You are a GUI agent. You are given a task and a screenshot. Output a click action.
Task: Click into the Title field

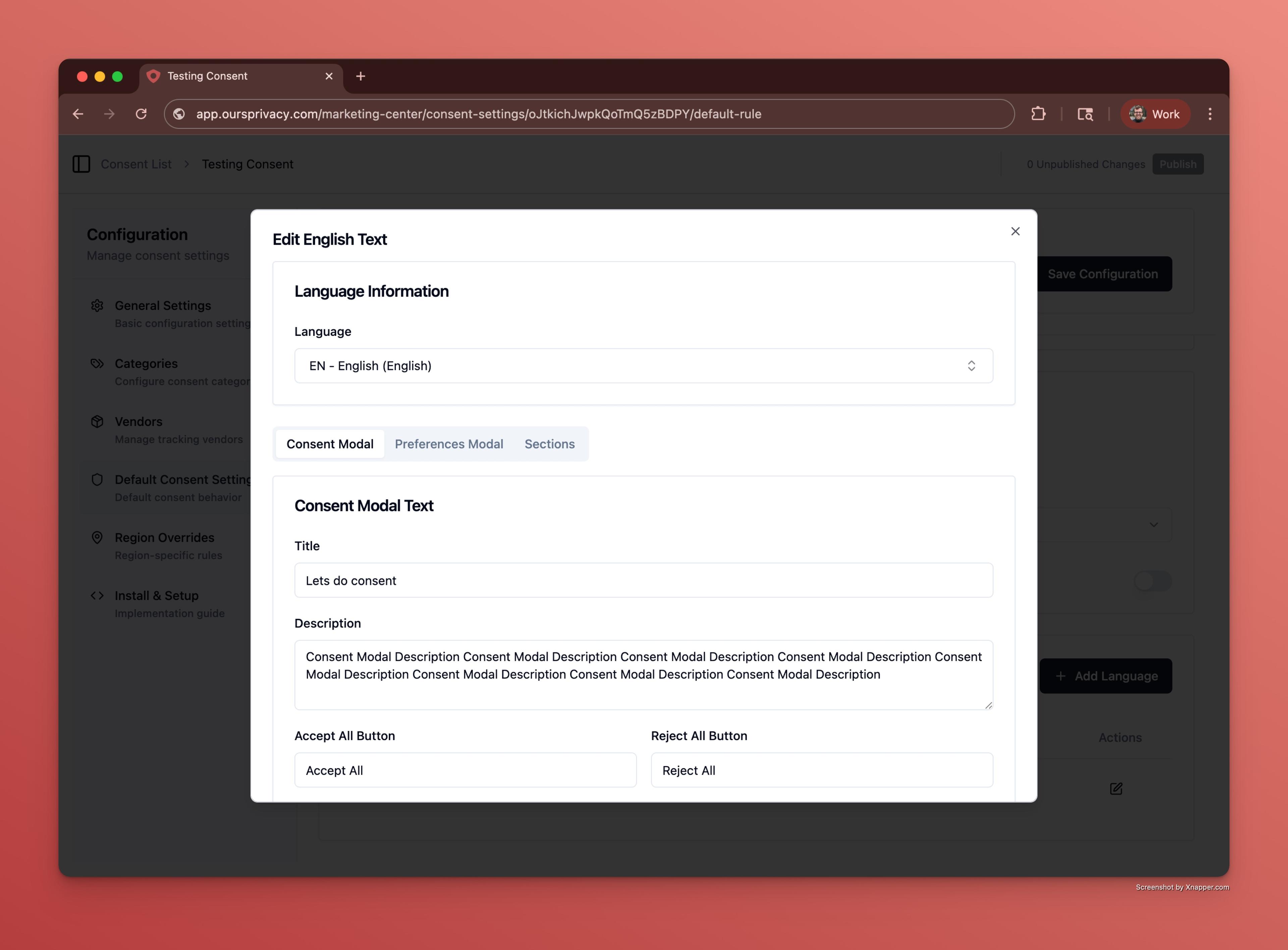click(x=643, y=580)
